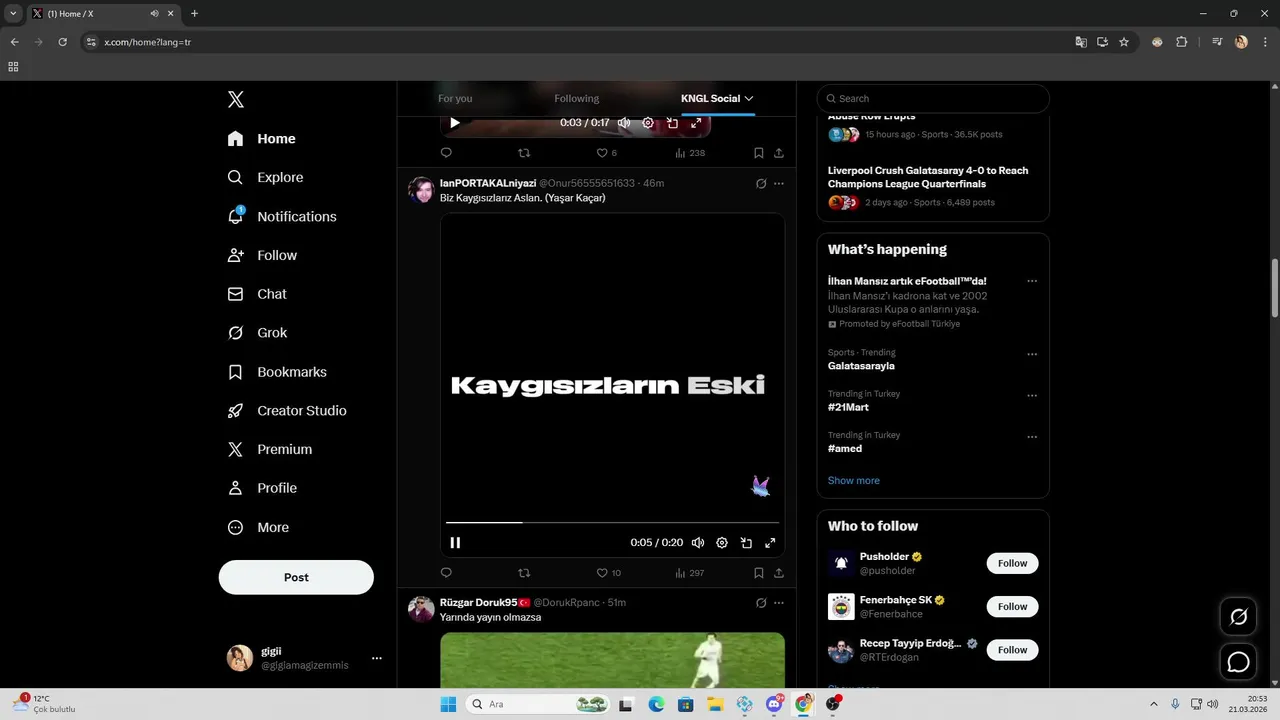This screenshot has height=720, width=1280.
Task: Reply to IanPORTAKALniyazi's post
Action: tap(446, 573)
